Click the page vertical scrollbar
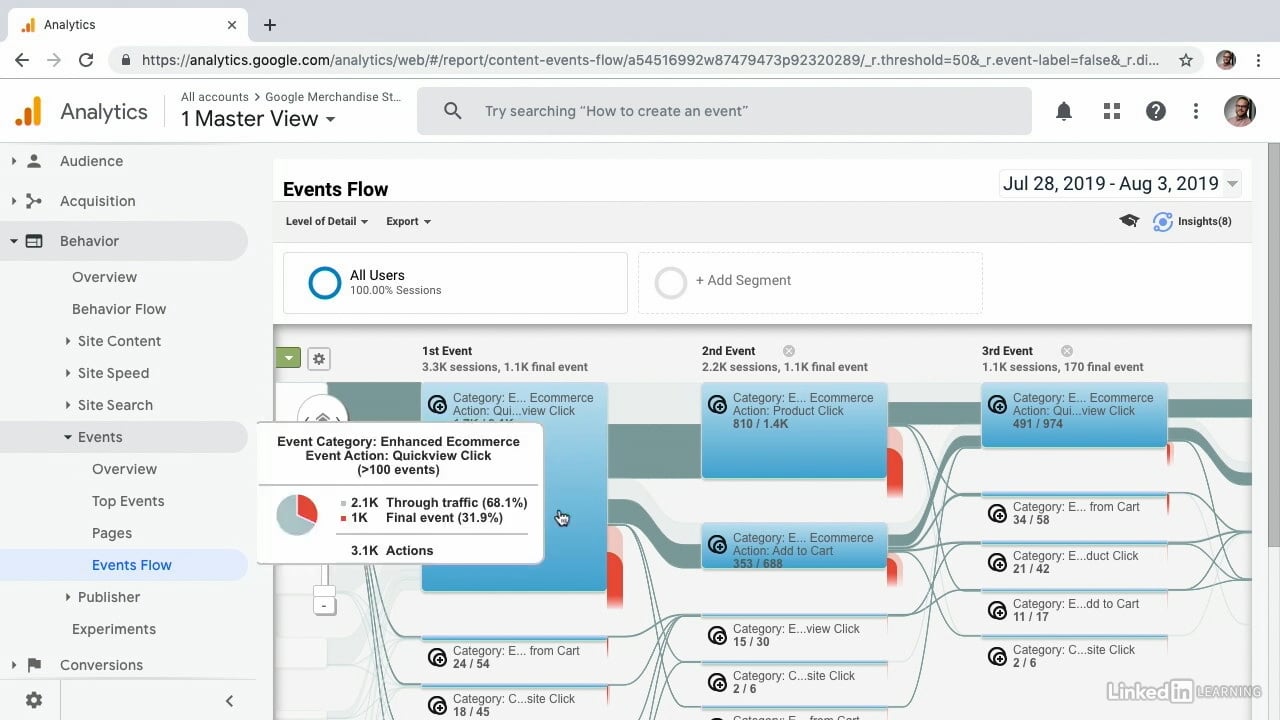This screenshot has width=1280, height=720. 1273,344
